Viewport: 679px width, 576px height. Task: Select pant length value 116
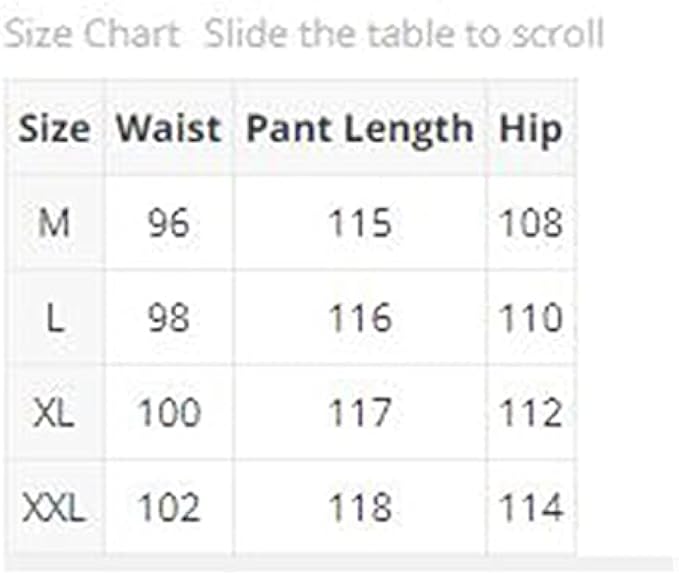[359, 318]
